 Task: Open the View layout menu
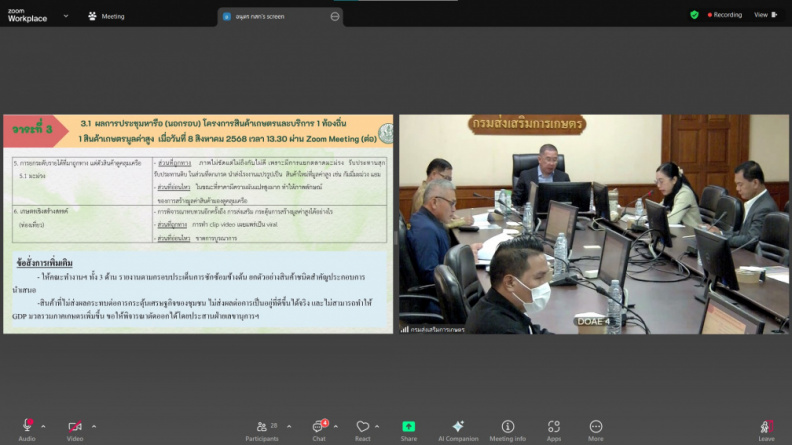(766, 15)
